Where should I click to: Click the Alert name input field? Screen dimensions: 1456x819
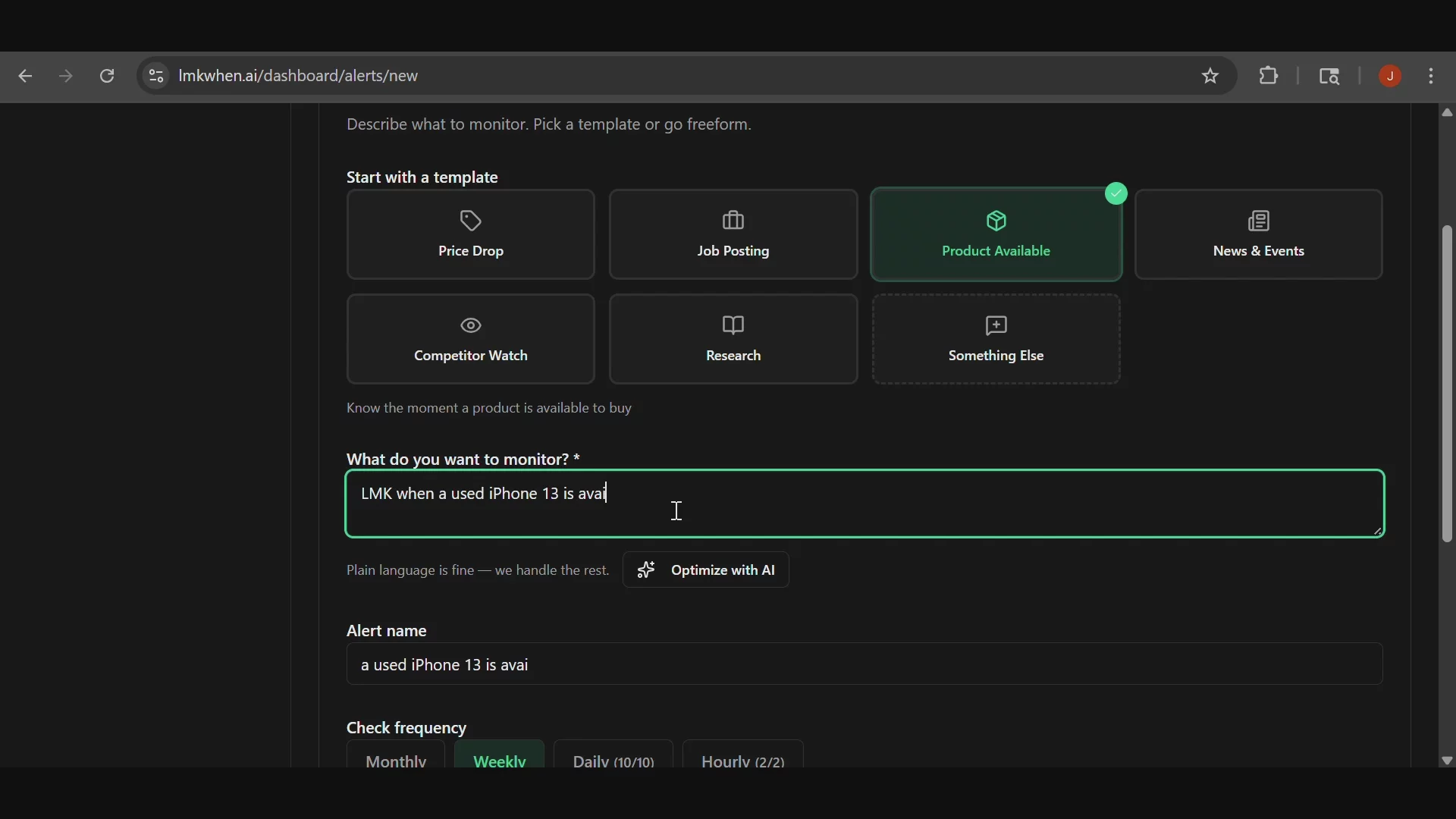(864, 665)
